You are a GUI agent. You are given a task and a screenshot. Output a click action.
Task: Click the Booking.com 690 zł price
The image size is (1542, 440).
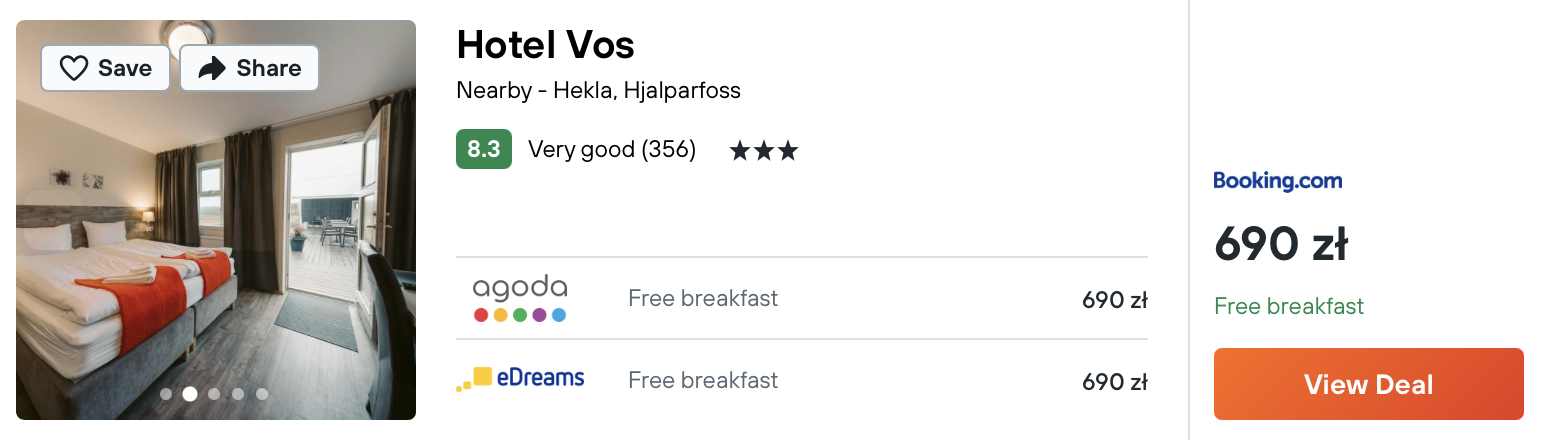(x=1281, y=245)
